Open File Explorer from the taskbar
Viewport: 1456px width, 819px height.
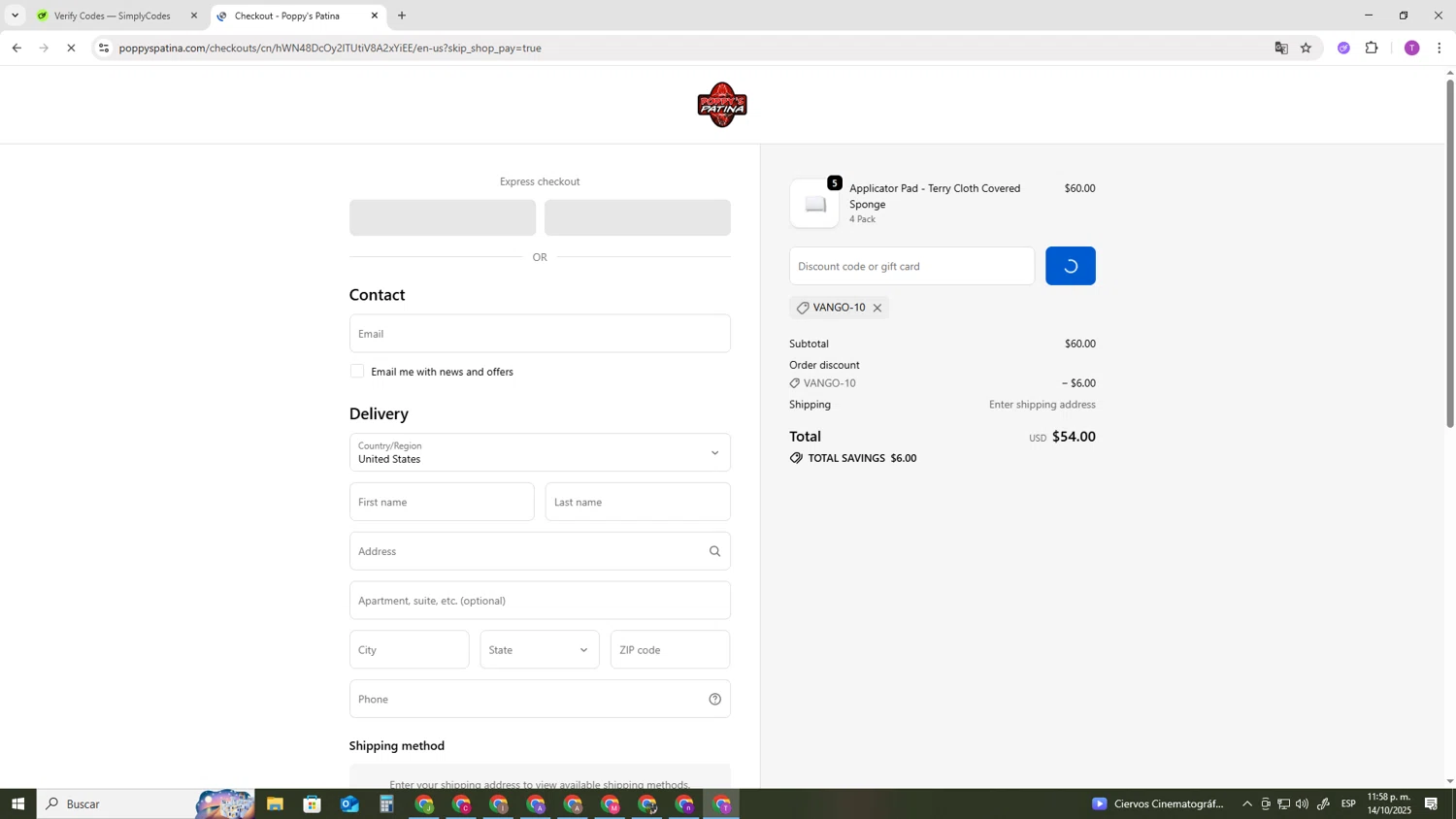click(x=275, y=804)
